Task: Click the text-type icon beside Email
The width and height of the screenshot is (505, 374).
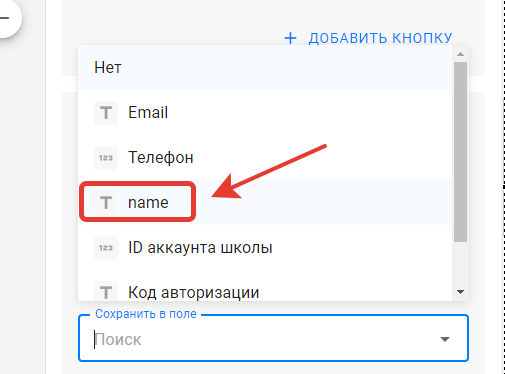Action: click(x=106, y=113)
